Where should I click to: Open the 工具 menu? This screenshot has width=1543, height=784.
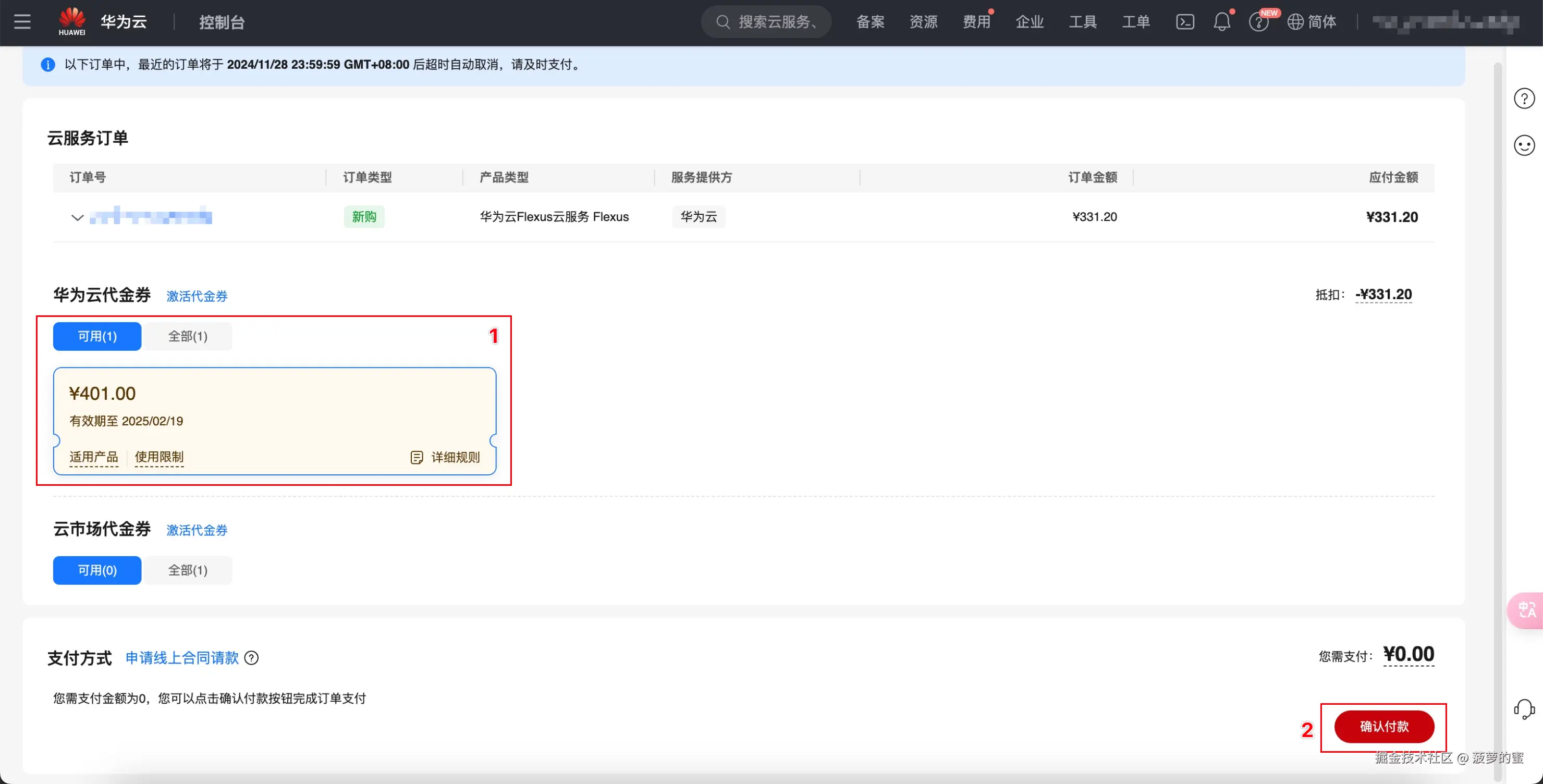(x=1082, y=22)
